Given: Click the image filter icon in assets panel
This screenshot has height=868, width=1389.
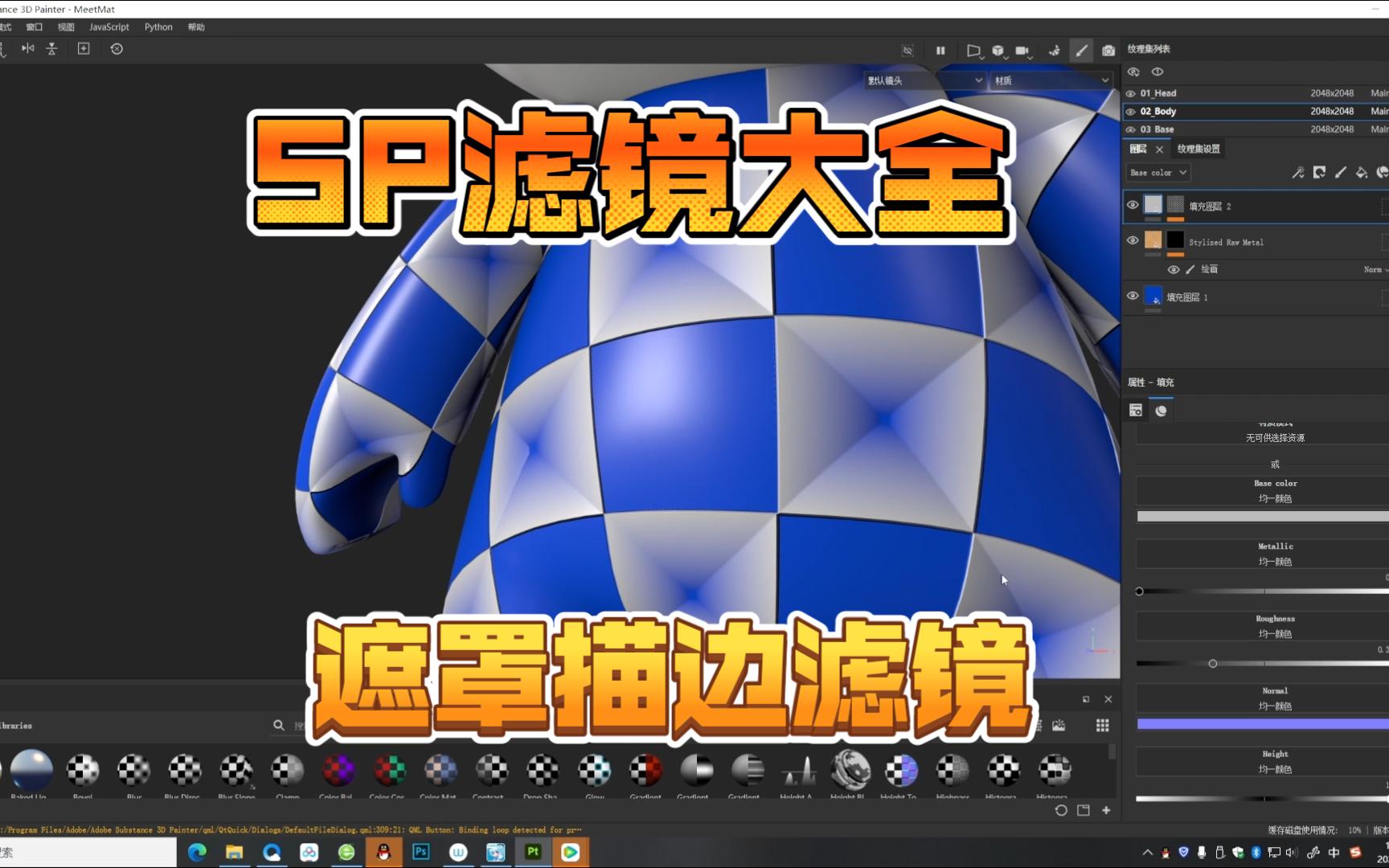Looking at the screenshot, I should [x=1059, y=726].
